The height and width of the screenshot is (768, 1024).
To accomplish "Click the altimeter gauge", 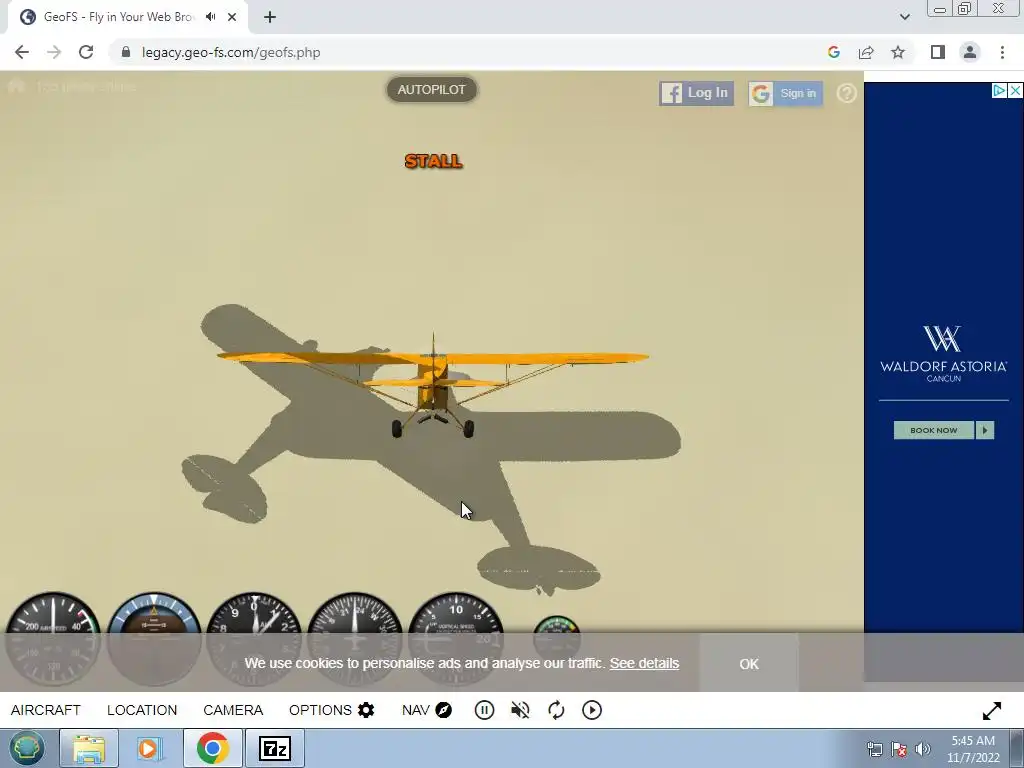I will click(255, 639).
